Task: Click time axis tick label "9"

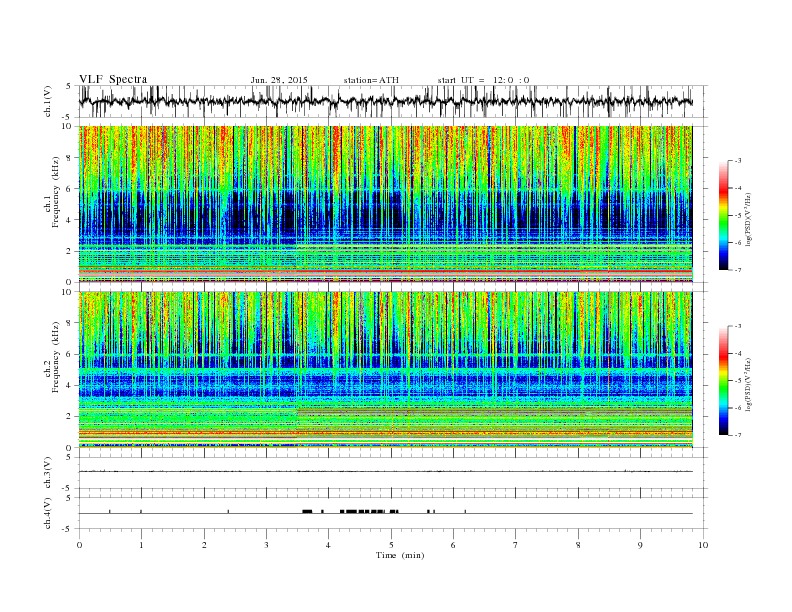Action: (x=640, y=545)
